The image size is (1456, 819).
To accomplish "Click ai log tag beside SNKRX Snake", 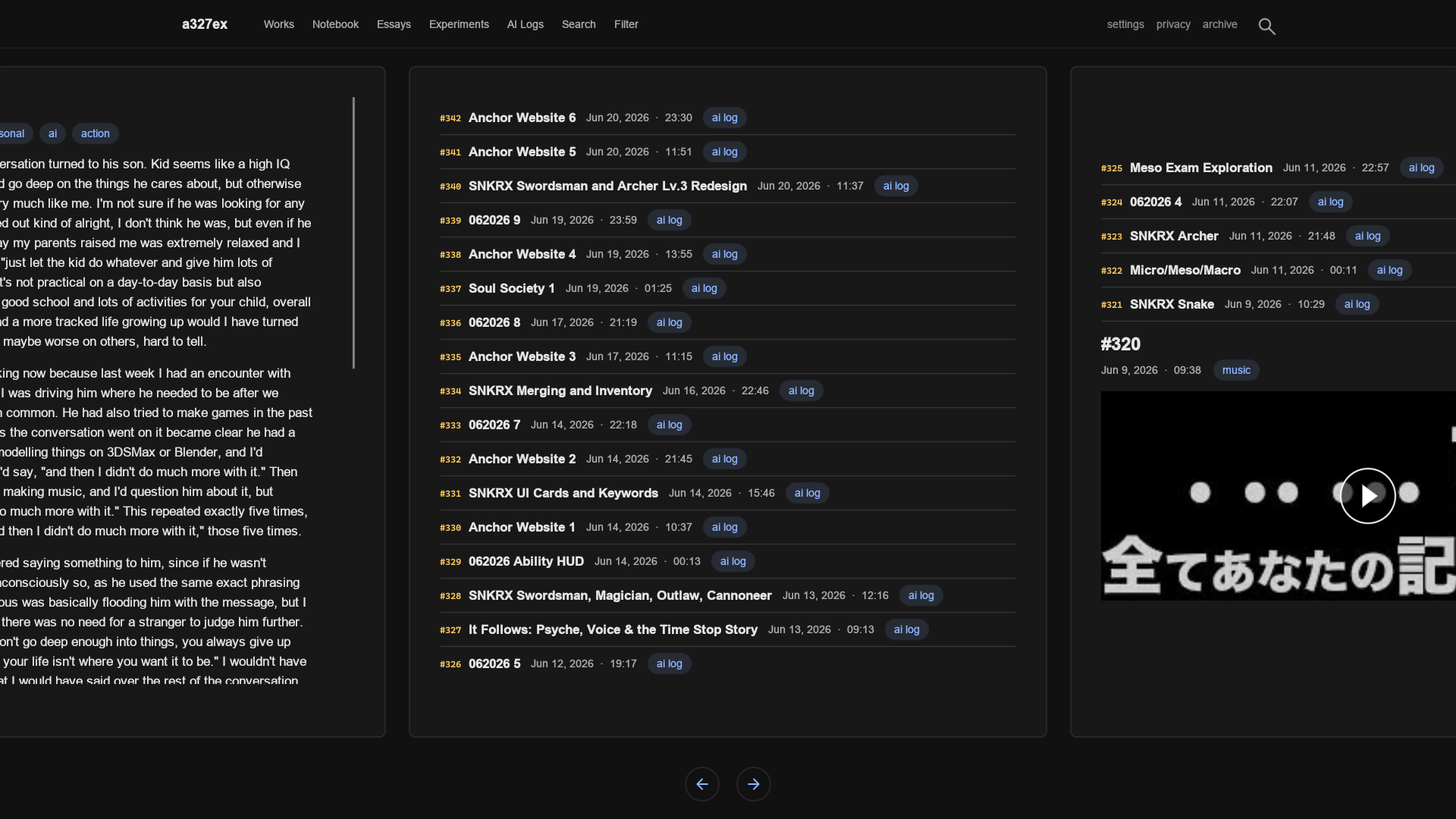I will (x=1357, y=304).
